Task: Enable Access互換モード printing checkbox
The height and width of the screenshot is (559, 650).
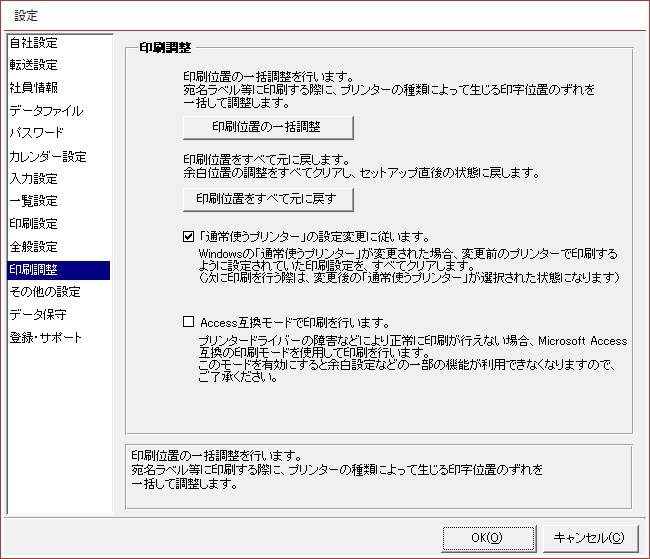Action: coord(189,323)
